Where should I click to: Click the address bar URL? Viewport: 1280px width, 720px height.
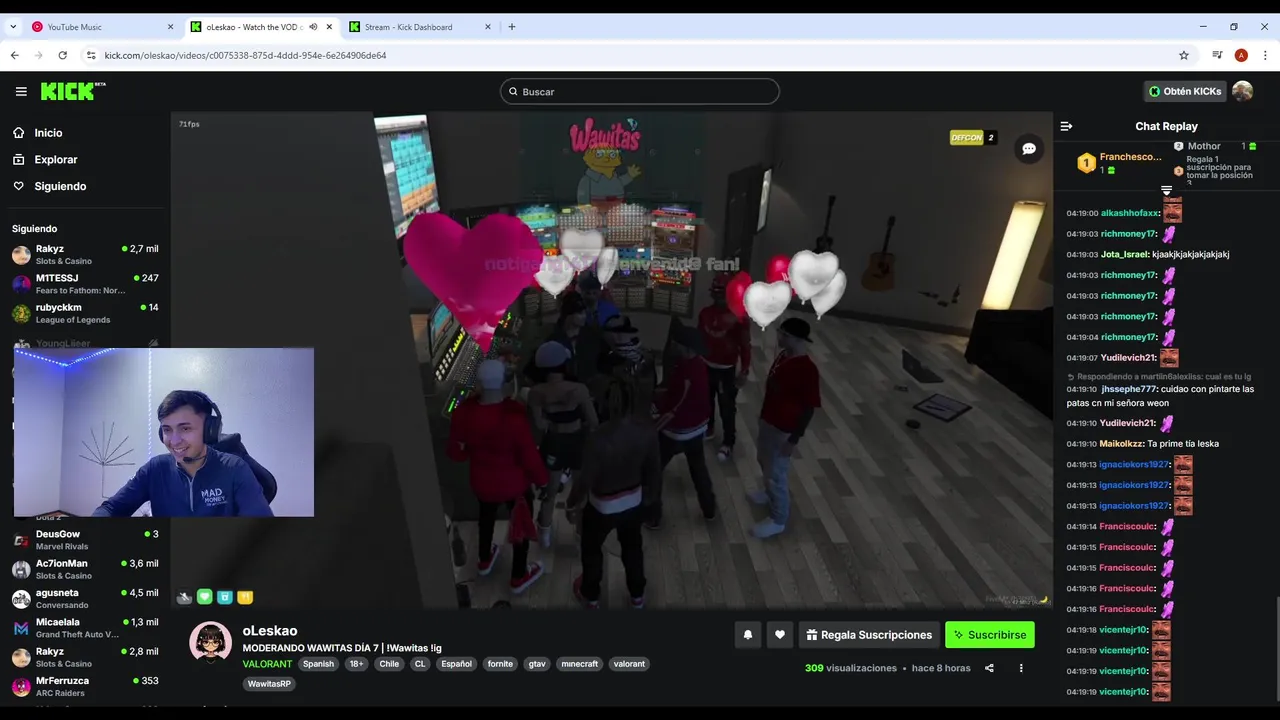pos(245,56)
